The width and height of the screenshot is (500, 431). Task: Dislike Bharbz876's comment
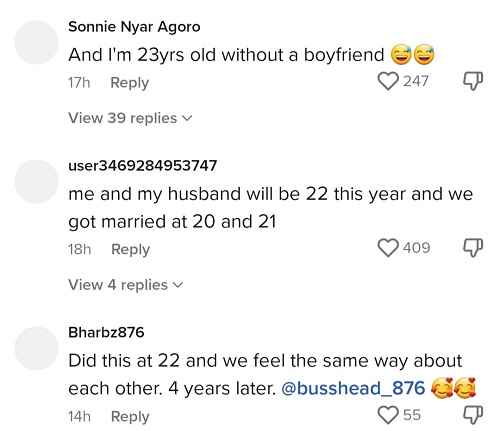pyautogui.click(x=473, y=415)
